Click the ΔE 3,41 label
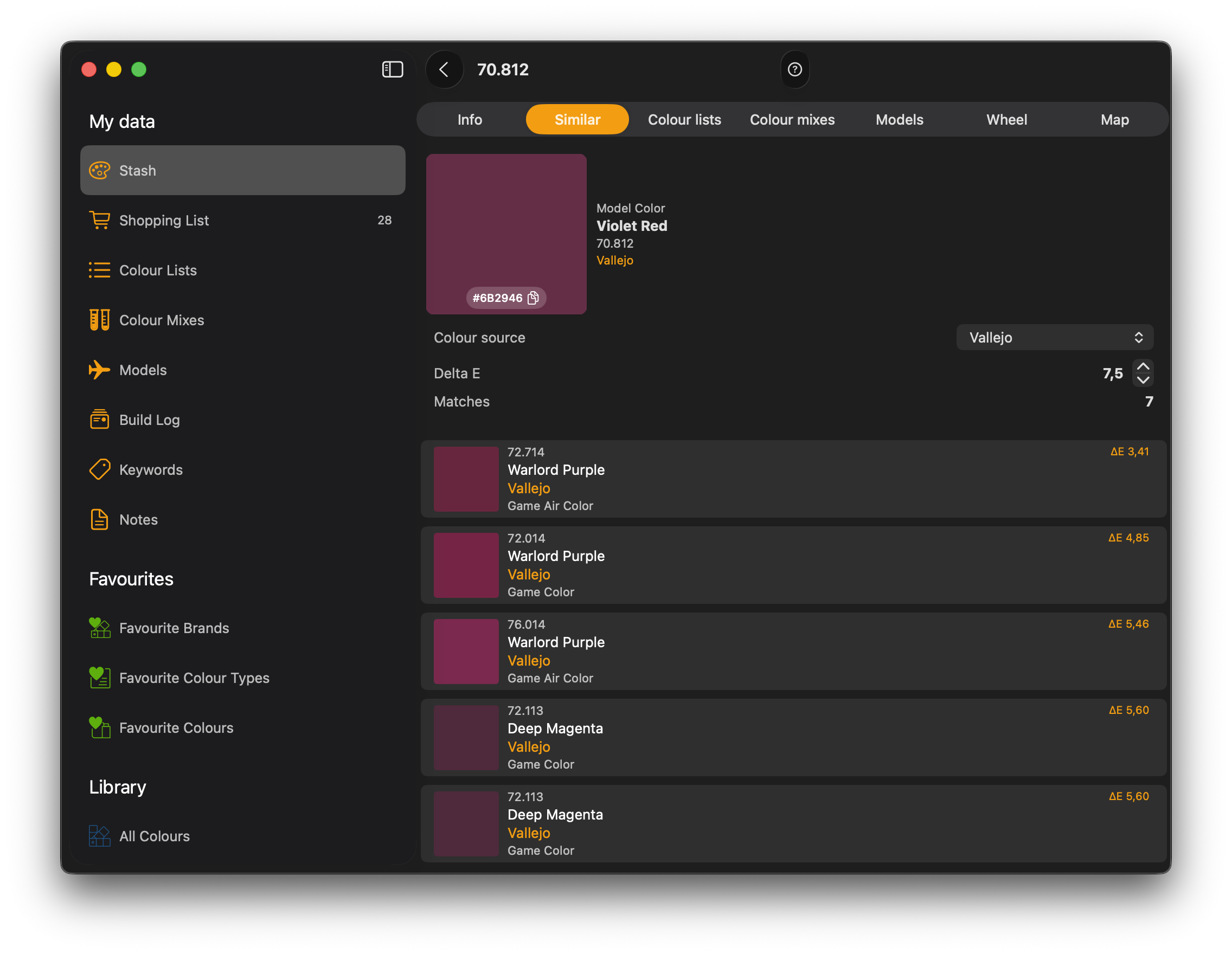The width and height of the screenshot is (1232, 954). [1130, 452]
